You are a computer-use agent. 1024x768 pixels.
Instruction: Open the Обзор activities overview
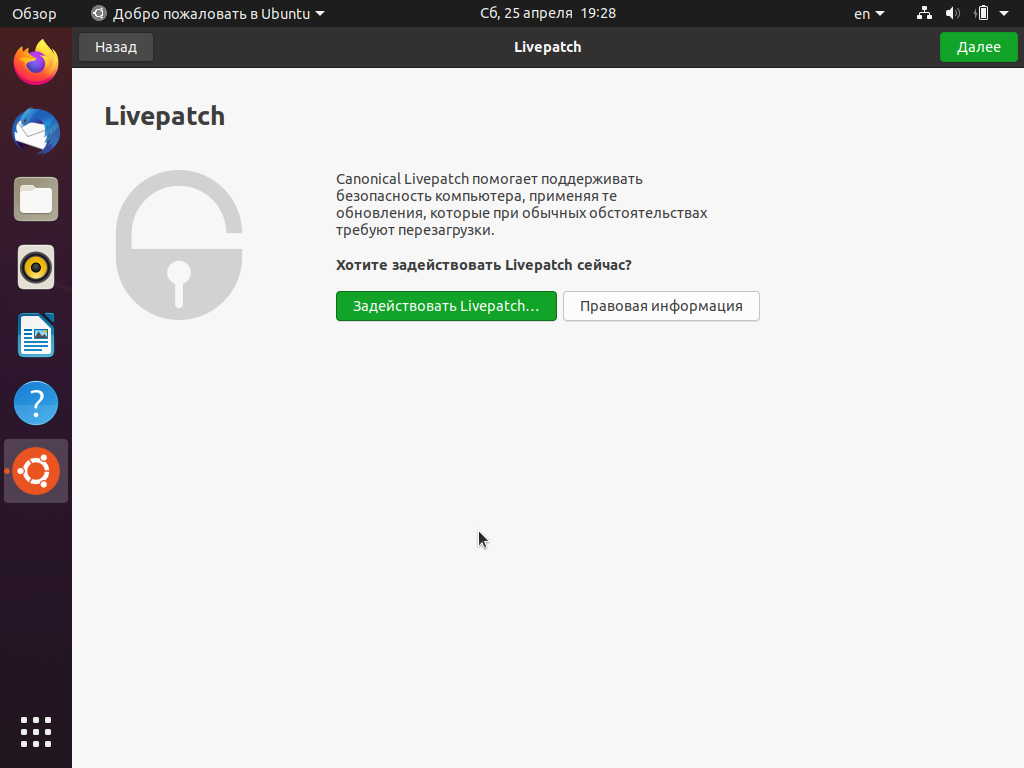(x=34, y=13)
